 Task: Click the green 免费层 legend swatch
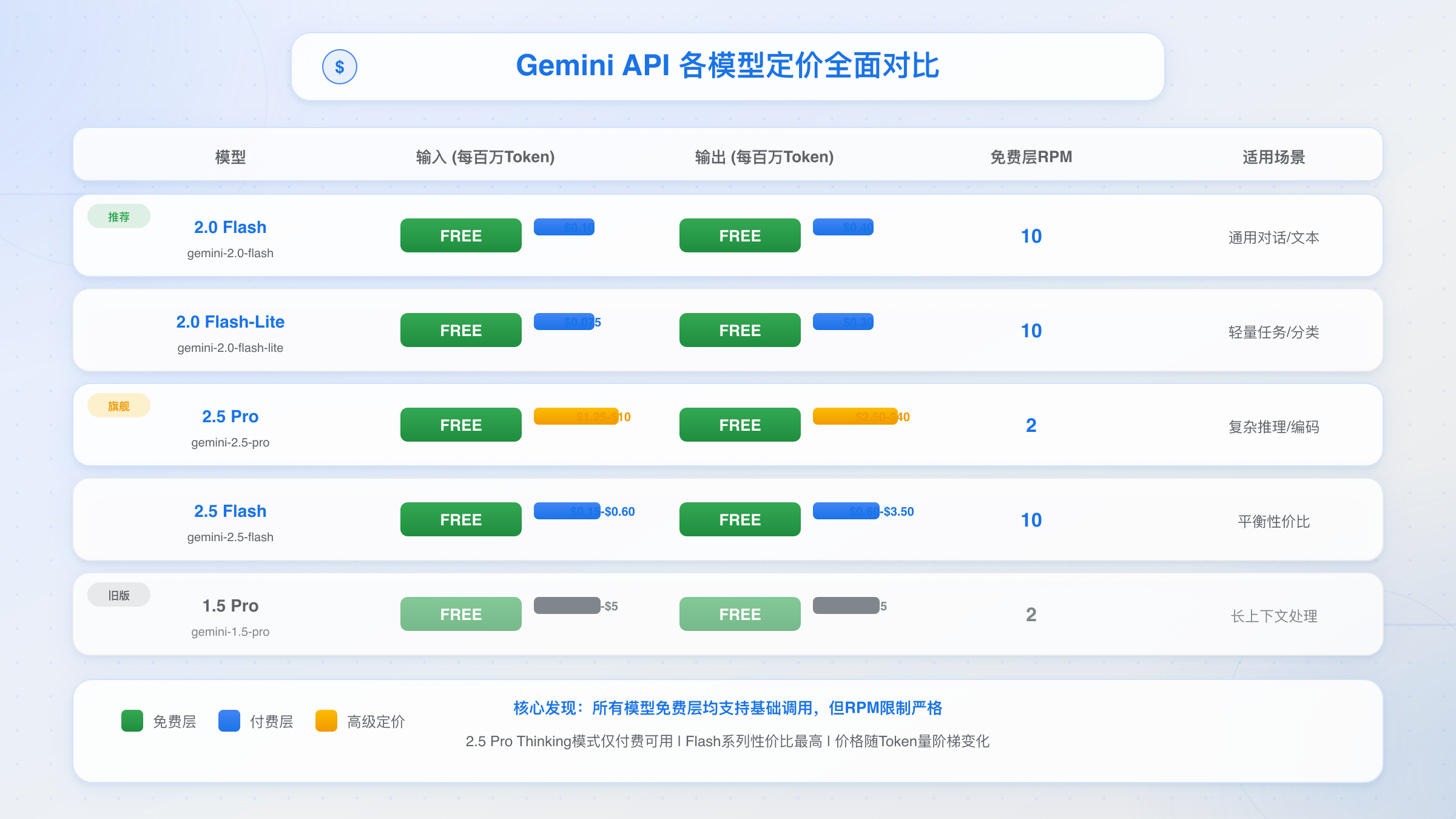[132, 721]
